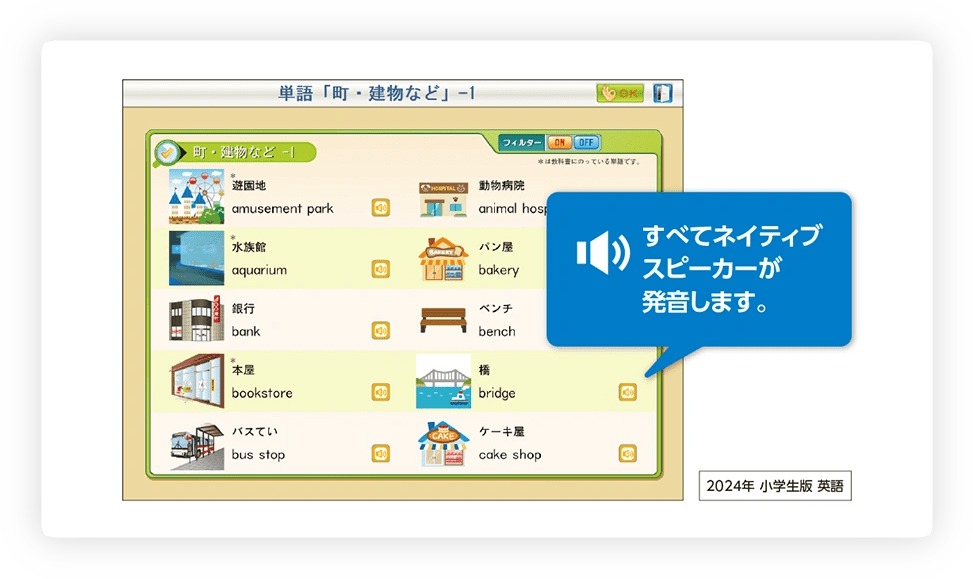Click the bridge picture

coord(443,382)
